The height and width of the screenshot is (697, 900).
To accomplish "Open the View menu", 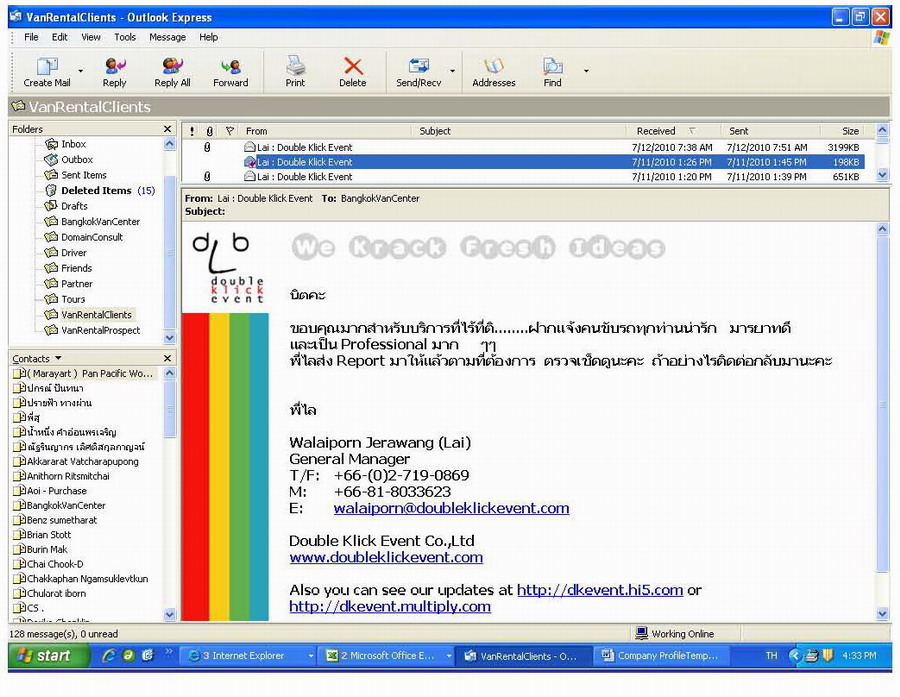I will (x=91, y=37).
